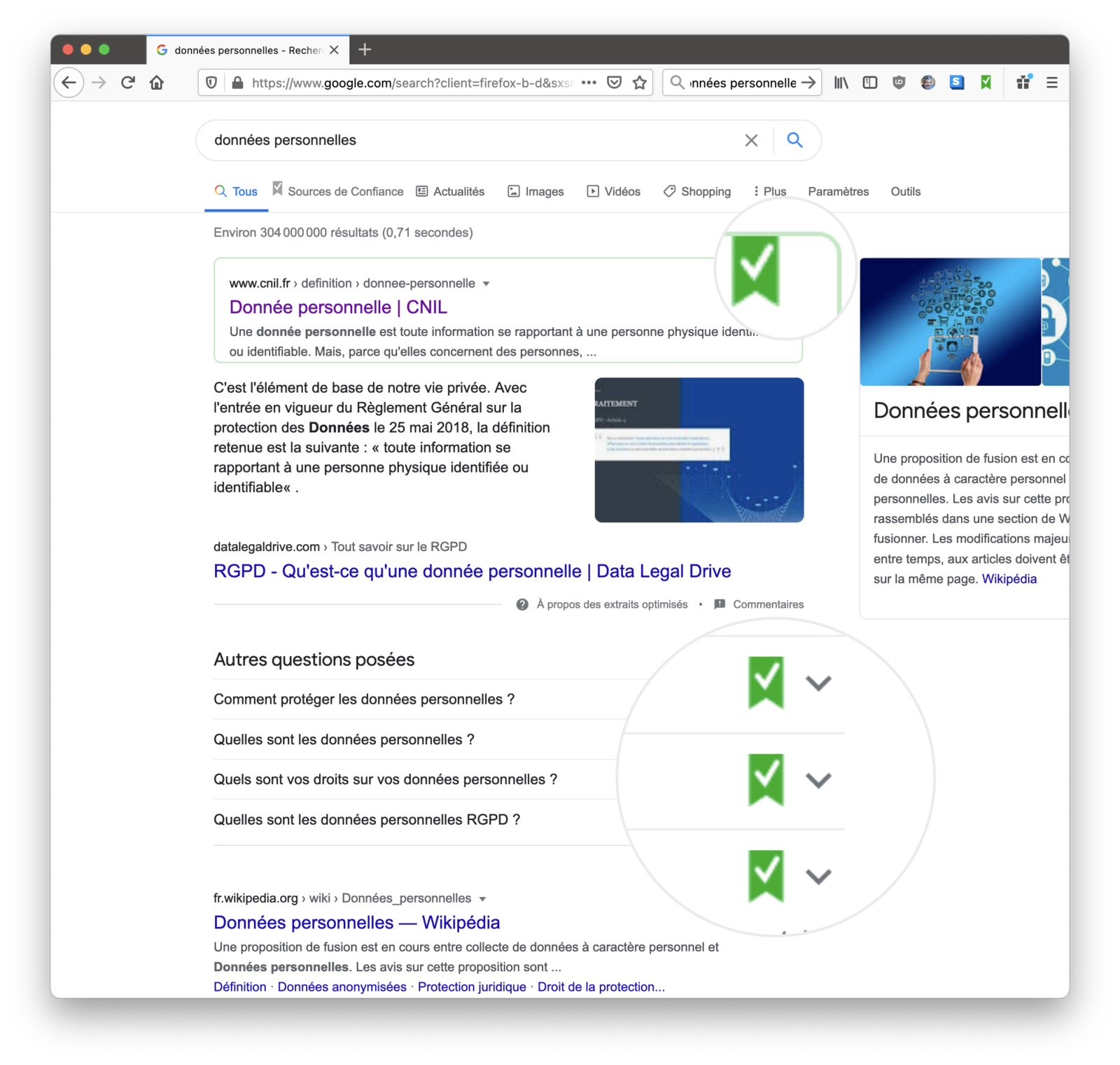Open Donnée personnelle | CNIL result
This screenshot has height=1065, width=1120.
338,307
